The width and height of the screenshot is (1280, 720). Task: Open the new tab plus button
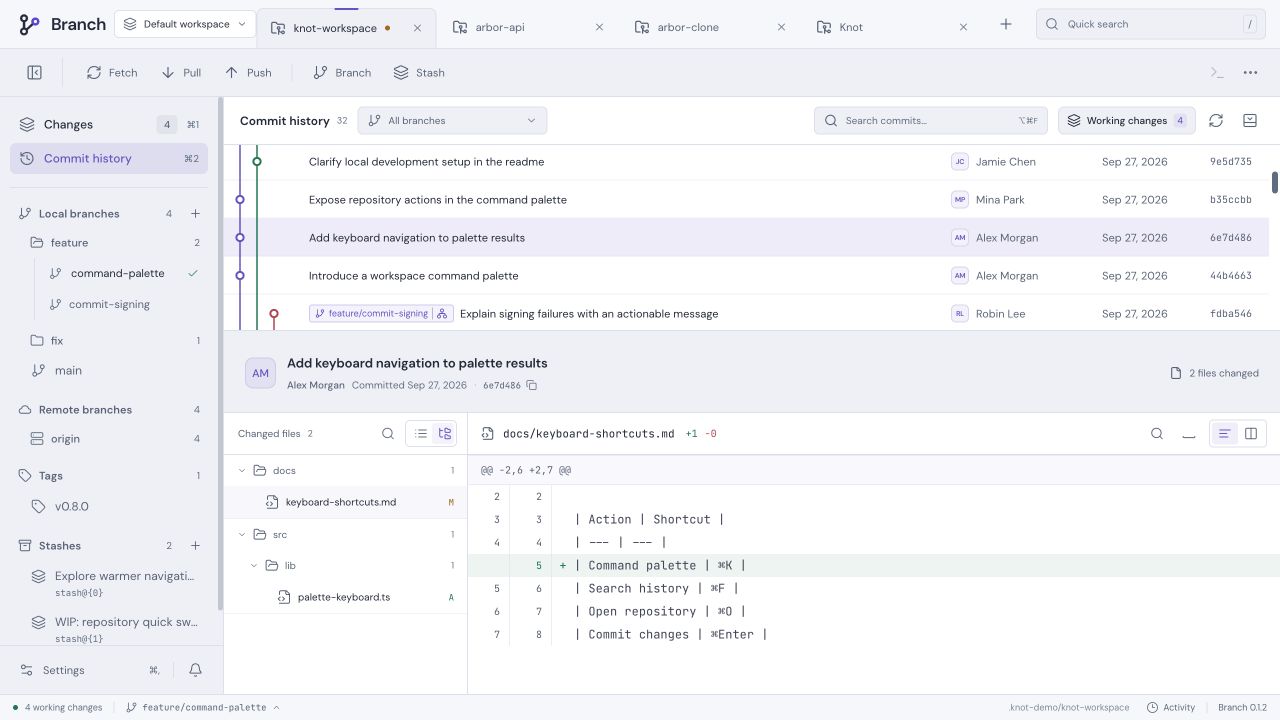(1006, 25)
